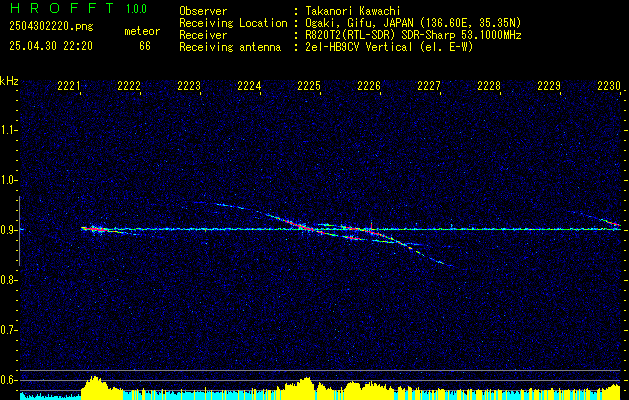
Task: Click the 2223 time marker
Action: click(x=189, y=86)
